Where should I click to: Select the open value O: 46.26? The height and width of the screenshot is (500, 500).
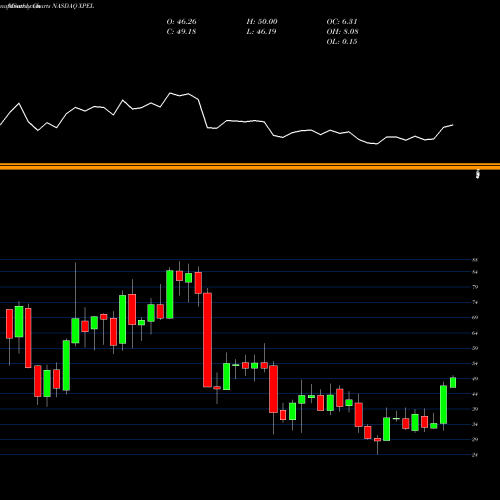click(181, 22)
